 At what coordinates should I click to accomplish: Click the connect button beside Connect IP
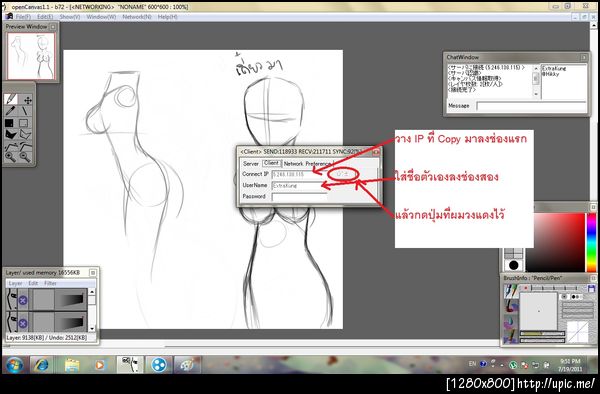343,174
